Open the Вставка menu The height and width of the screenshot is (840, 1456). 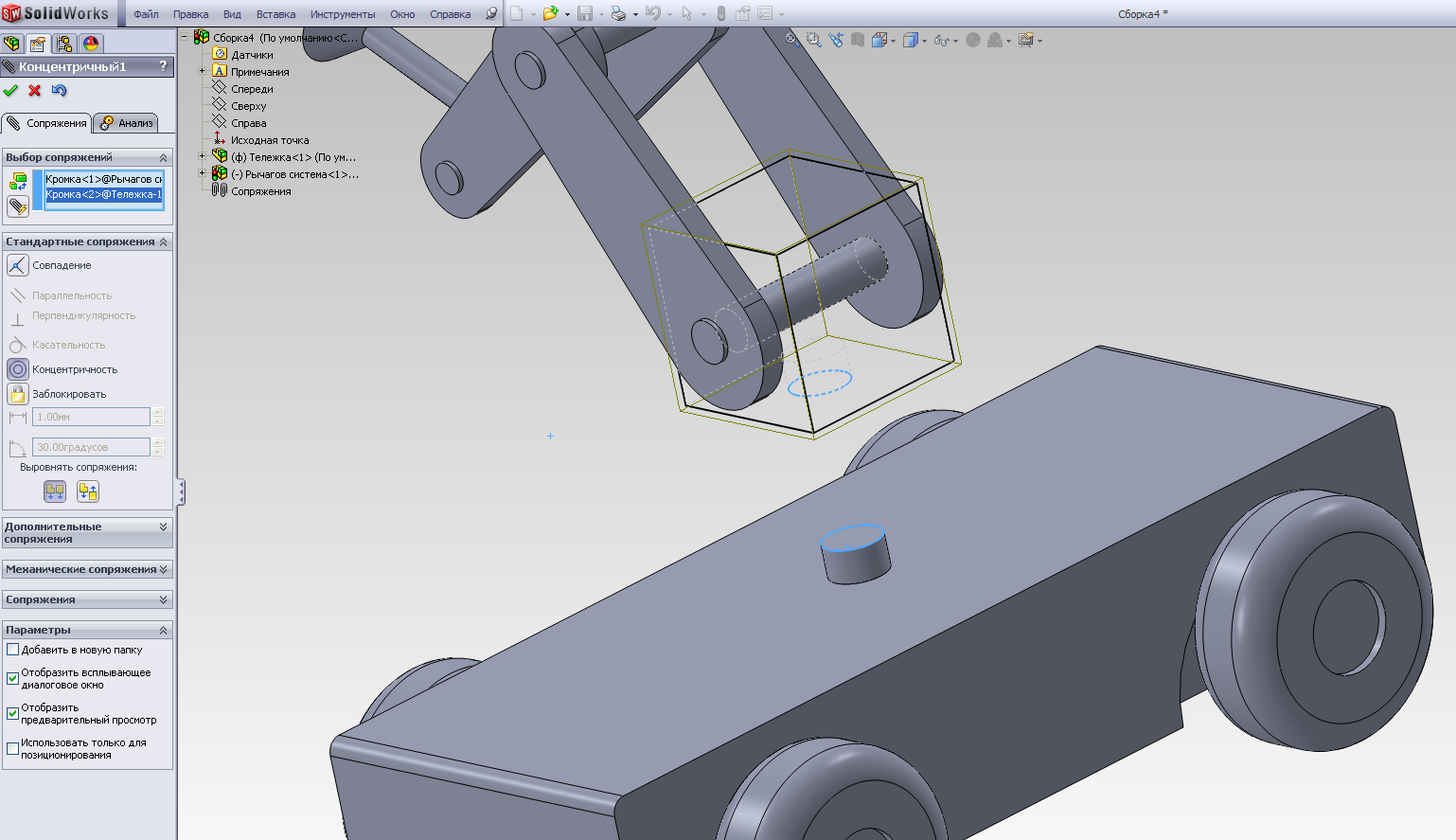[275, 14]
